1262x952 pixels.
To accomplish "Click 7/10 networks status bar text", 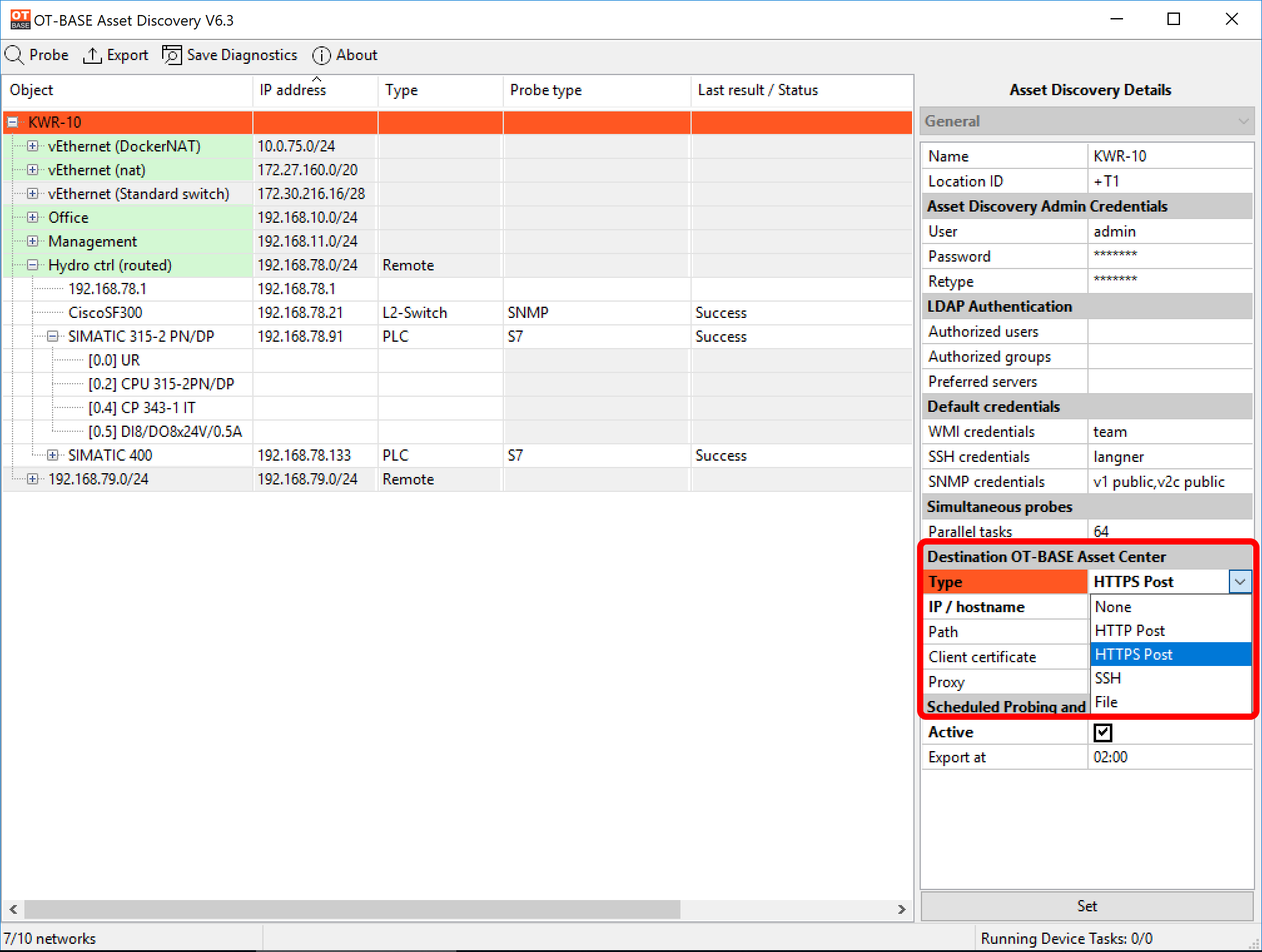I will [x=49, y=938].
